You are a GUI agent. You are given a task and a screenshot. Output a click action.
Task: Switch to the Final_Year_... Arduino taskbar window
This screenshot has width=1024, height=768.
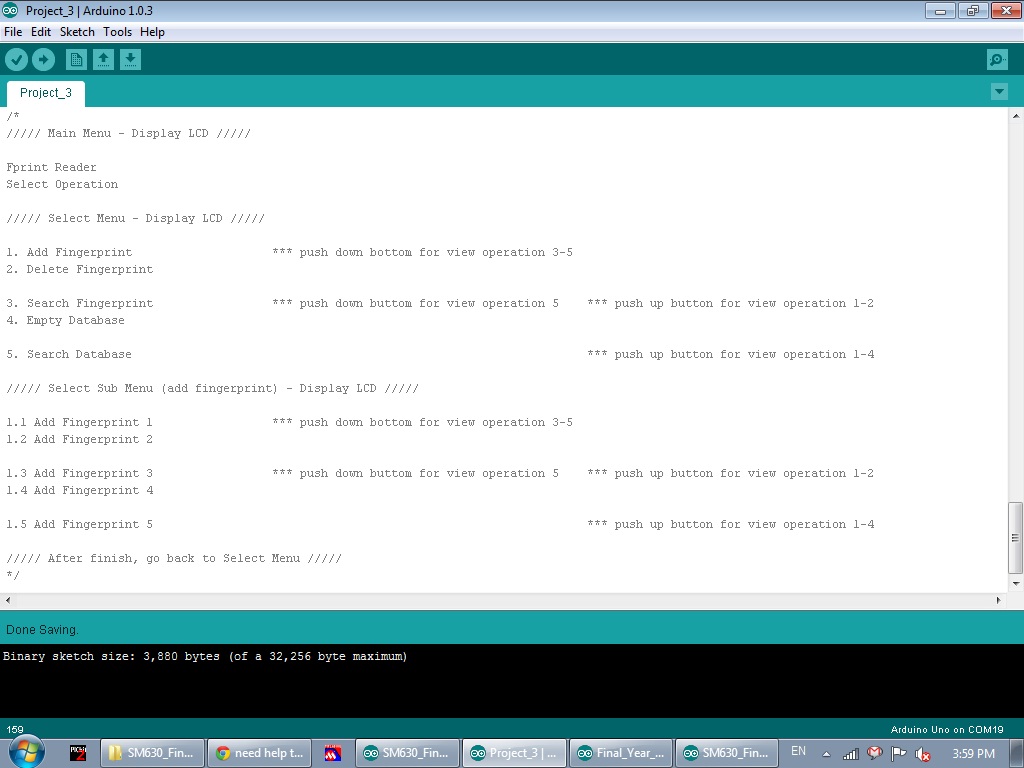(x=621, y=753)
